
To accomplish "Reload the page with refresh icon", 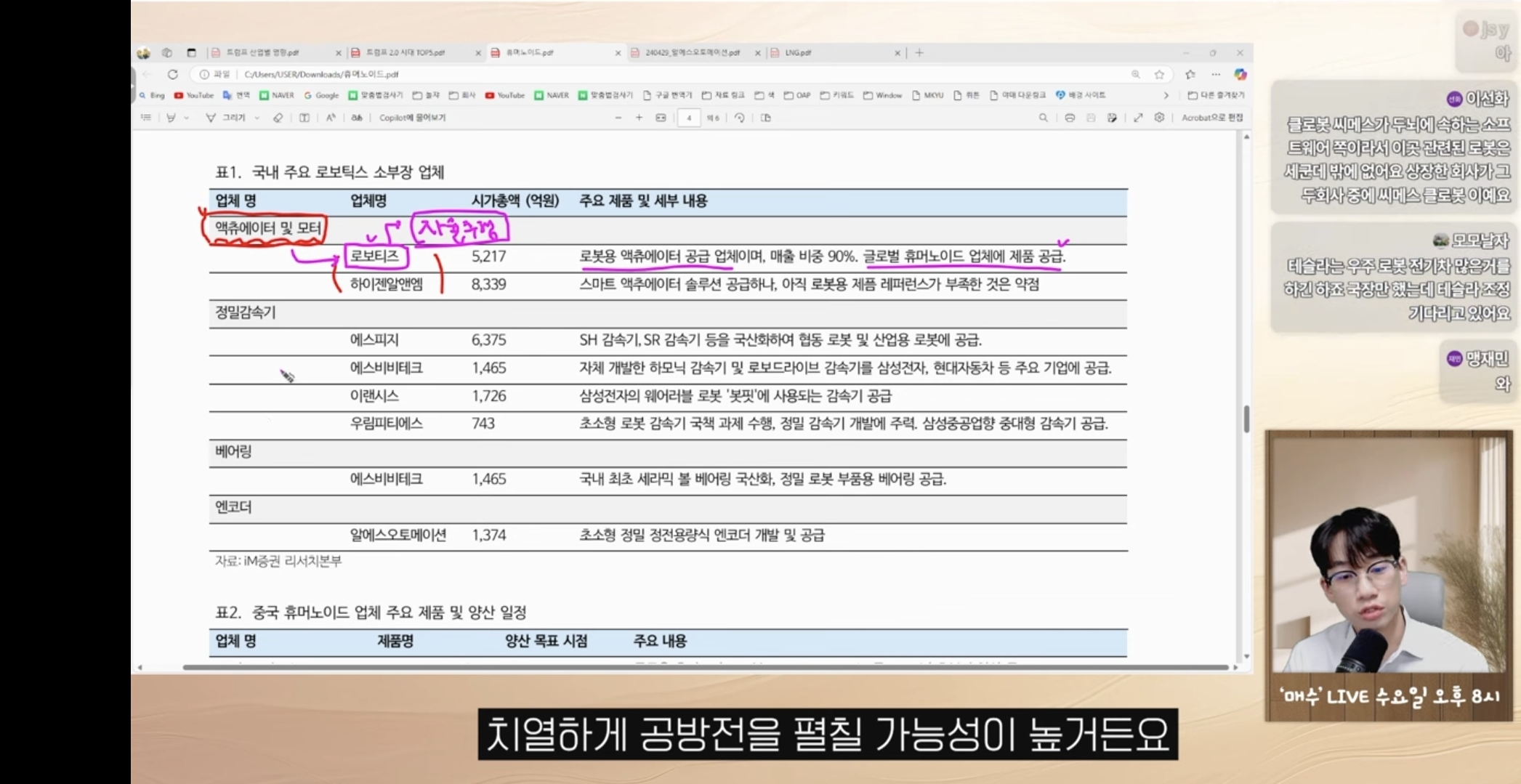I will tap(172, 74).
